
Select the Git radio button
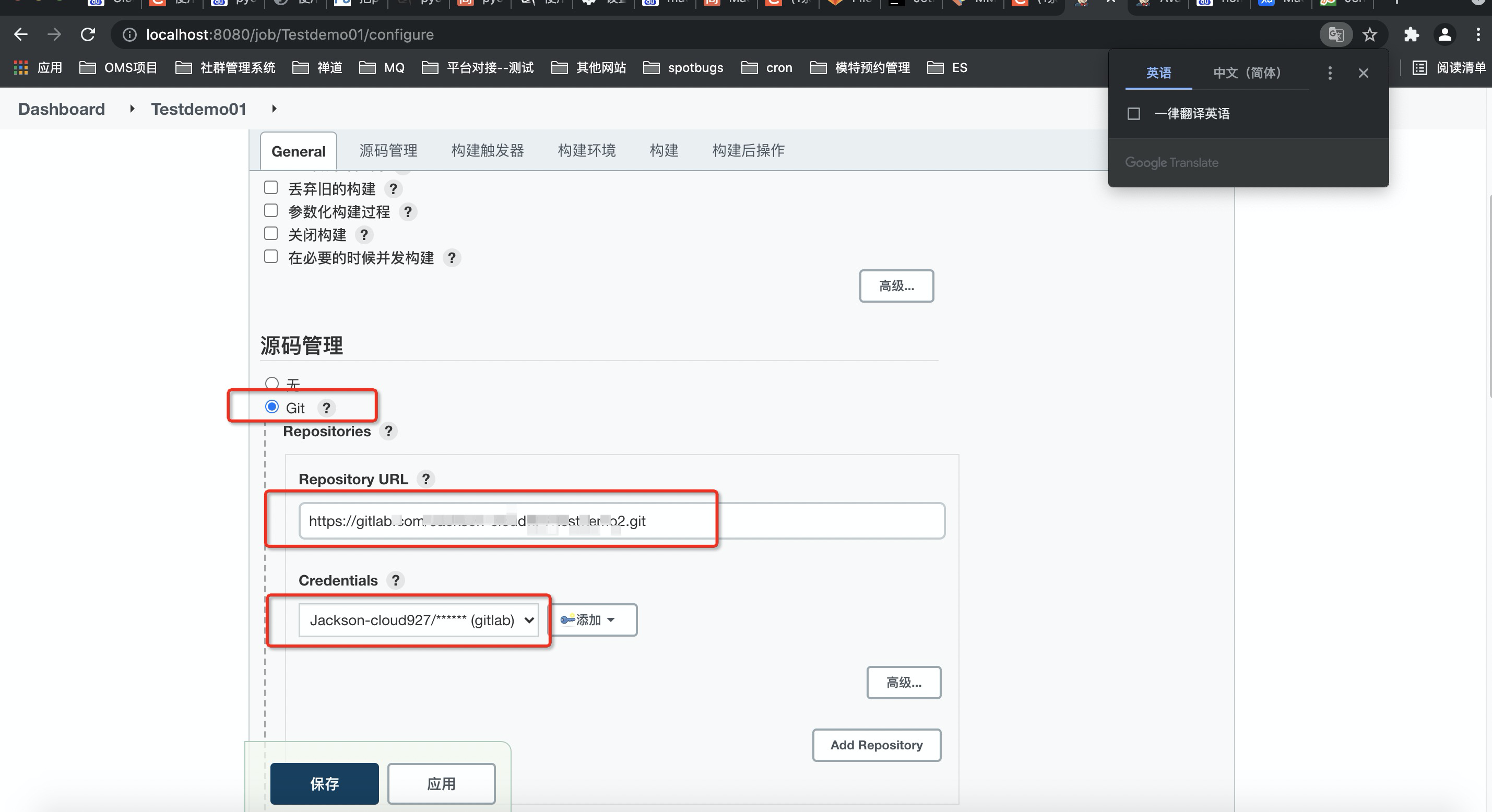point(271,407)
